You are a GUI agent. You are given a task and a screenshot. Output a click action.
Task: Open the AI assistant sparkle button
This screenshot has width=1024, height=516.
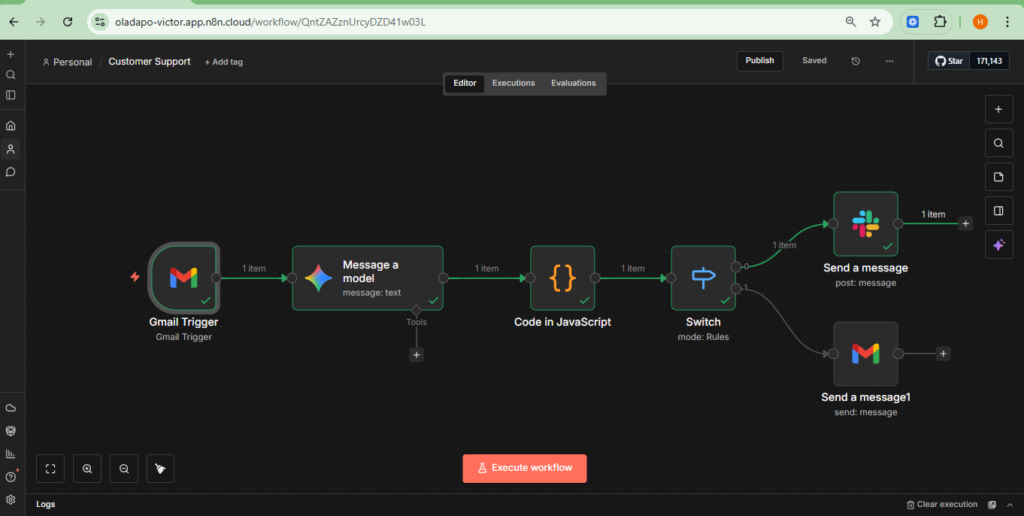coord(999,244)
